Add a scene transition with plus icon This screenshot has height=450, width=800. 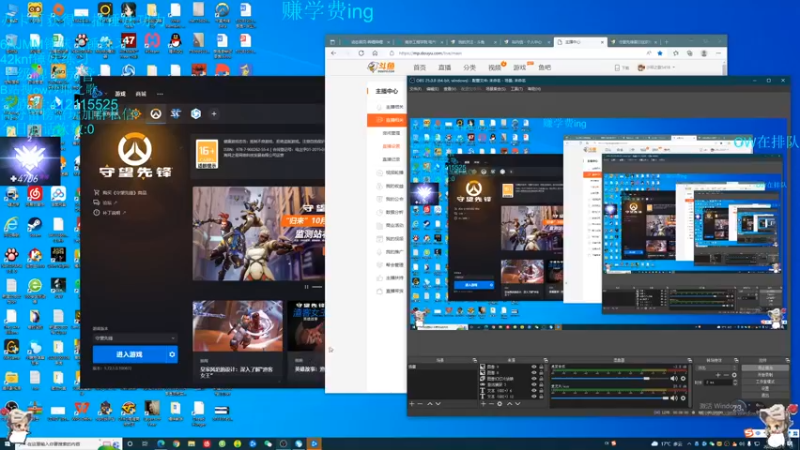point(718,375)
